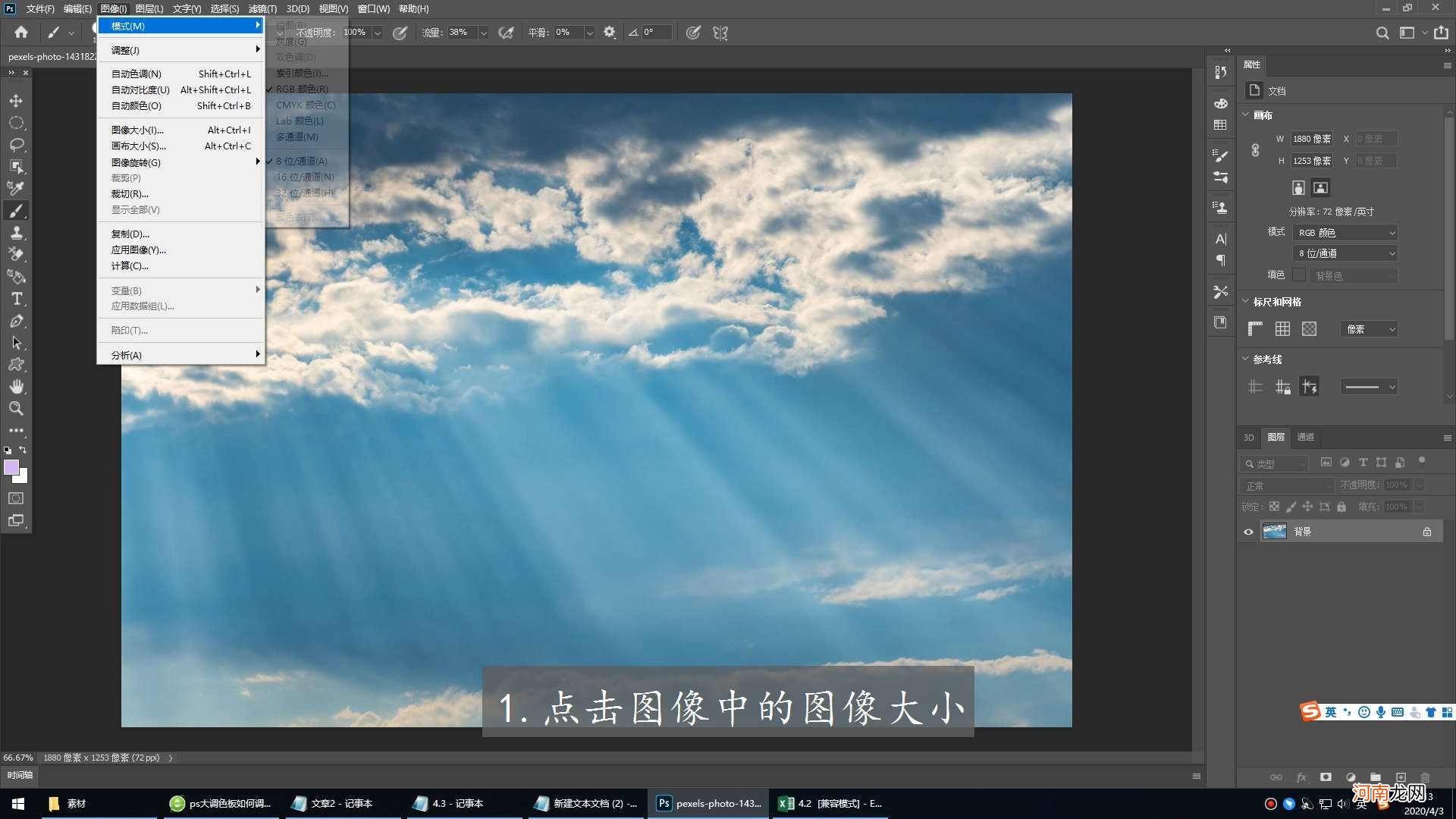This screenshot has height=819, width=1456.
Task: Switch to the 通道 tab
Action: [x=1305, y=437]
